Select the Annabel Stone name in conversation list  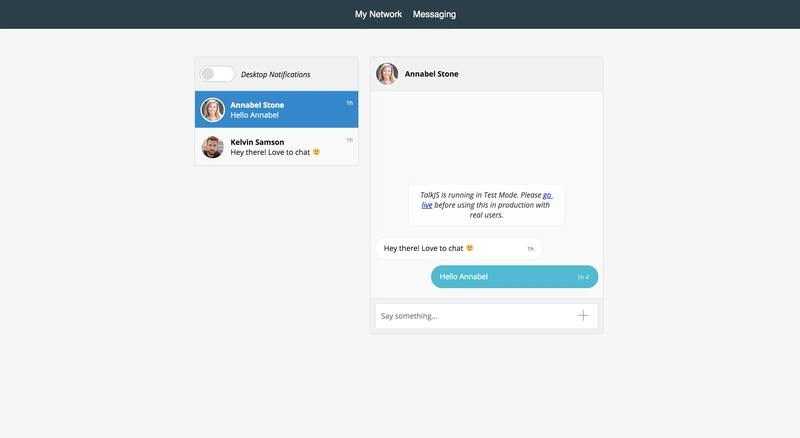(x=257, y=105)
